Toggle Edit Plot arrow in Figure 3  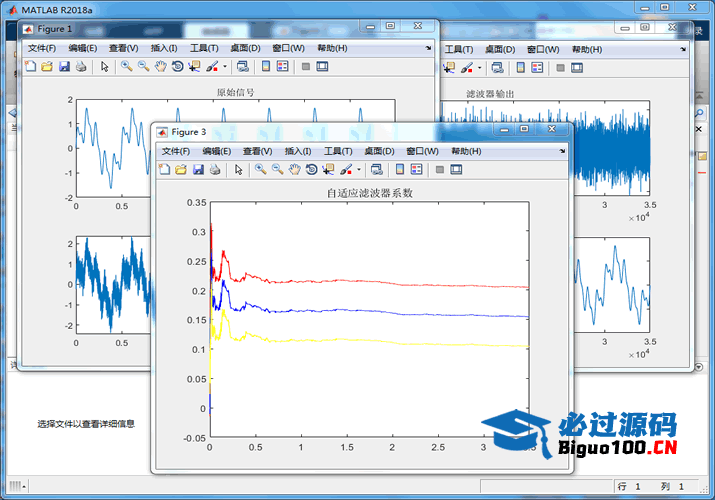point(239,170)
